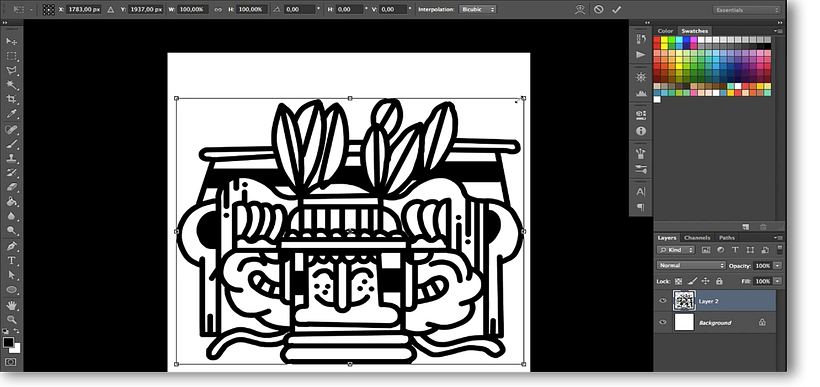Select the Zoom tool
Screen dimensions: 820x387
pos(12,320)
